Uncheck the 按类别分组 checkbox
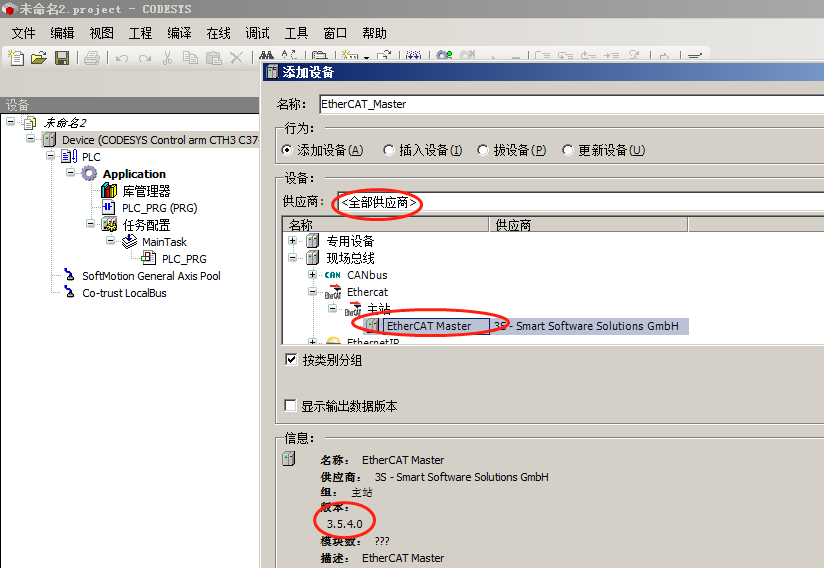The width and height of the screenshot is (824, 568). coord(291,359)
